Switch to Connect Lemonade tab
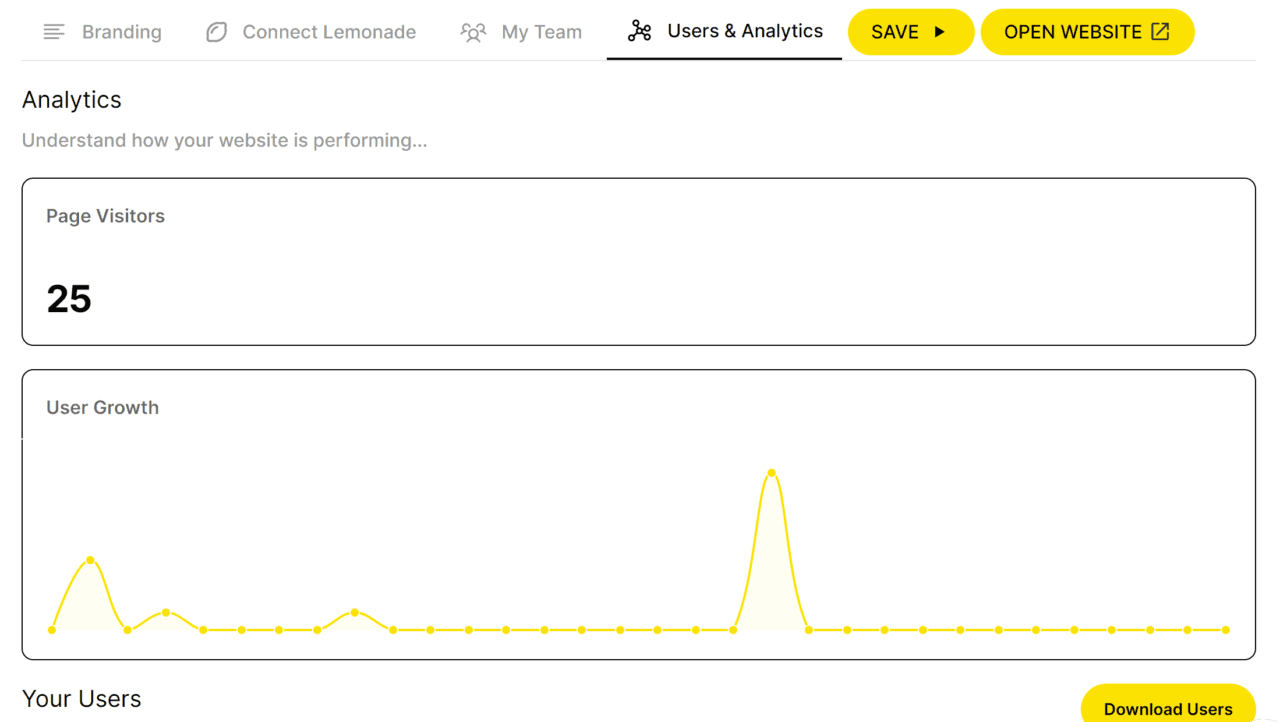The image size is (1280, 722). point(329,32)
